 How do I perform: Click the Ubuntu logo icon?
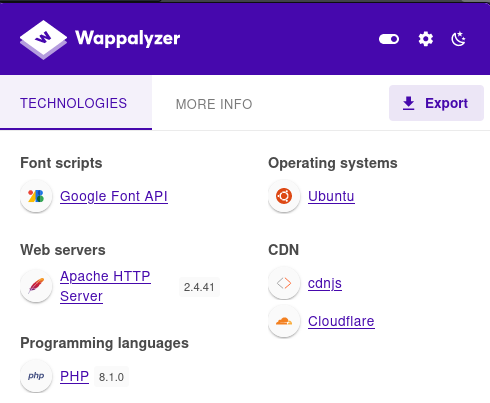click(284, 196)
